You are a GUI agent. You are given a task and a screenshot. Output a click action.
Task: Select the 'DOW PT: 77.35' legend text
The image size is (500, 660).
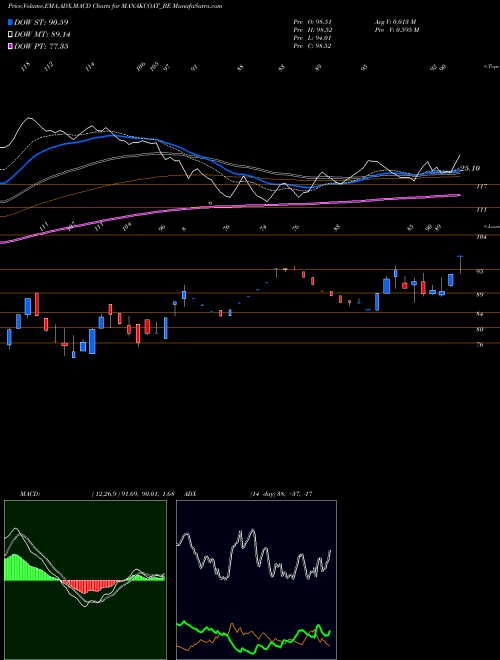(41, 46)
